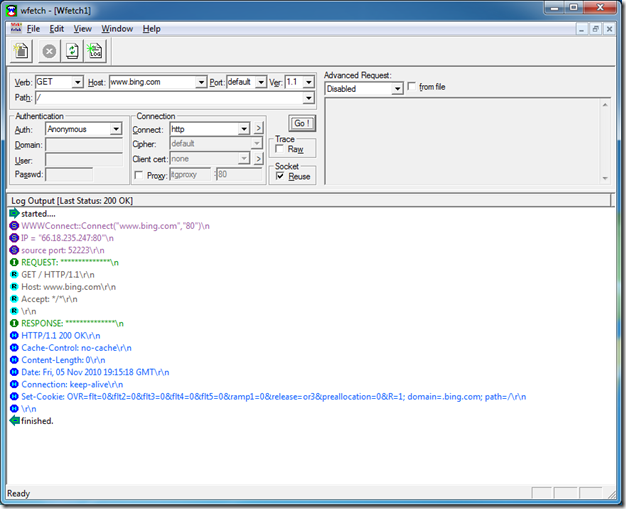Tick the 'from file' checkbox

[412, 88]
